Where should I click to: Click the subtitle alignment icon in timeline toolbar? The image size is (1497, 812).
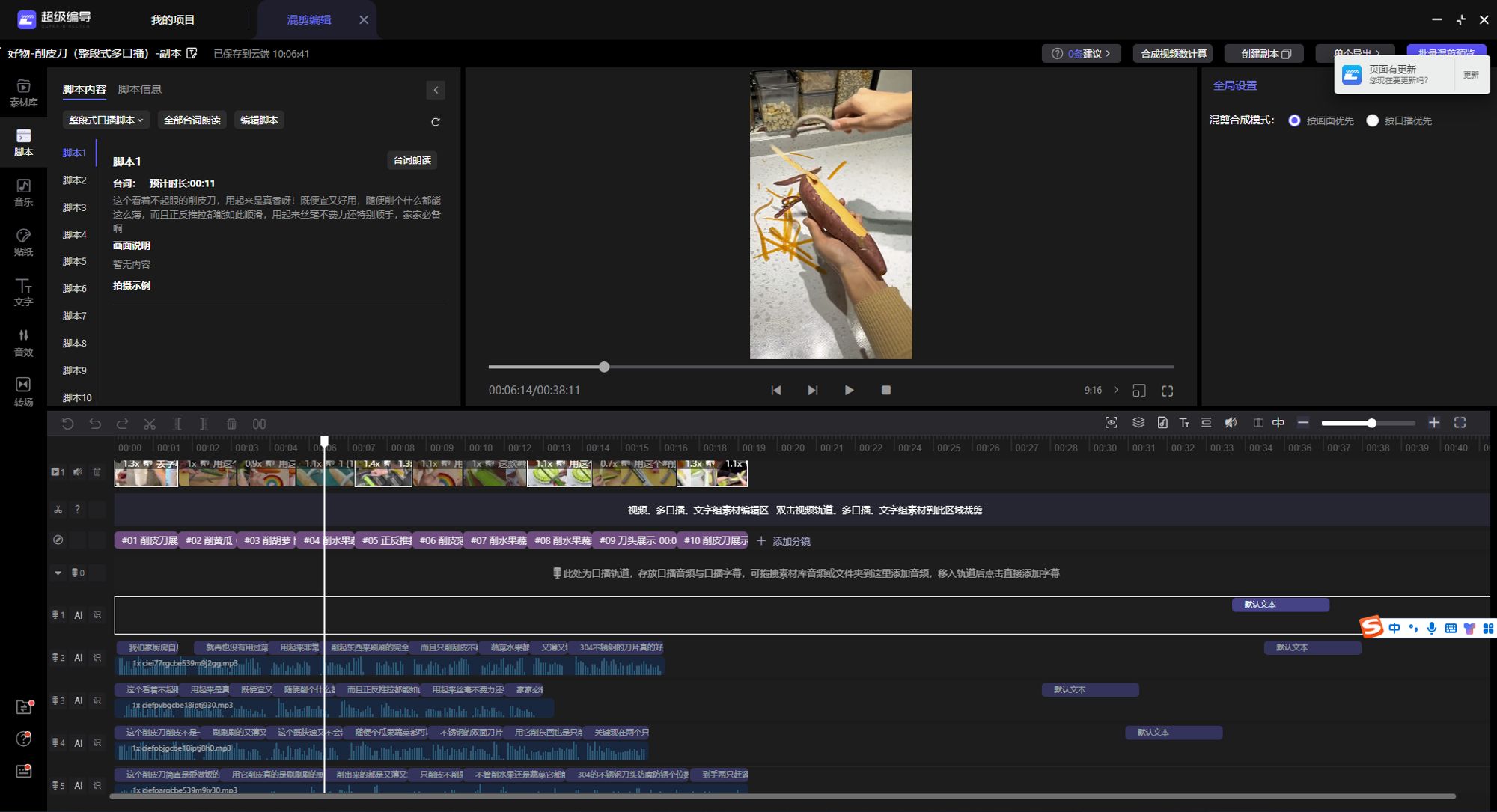pyautogui.click(x=1206, y=423)
